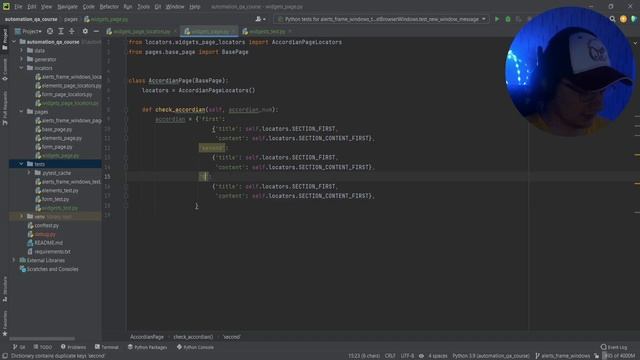The height and width of the screenshot is (360, 640).
Task: Click the UTF-8 encoding status widget
Action: [407, 356]
